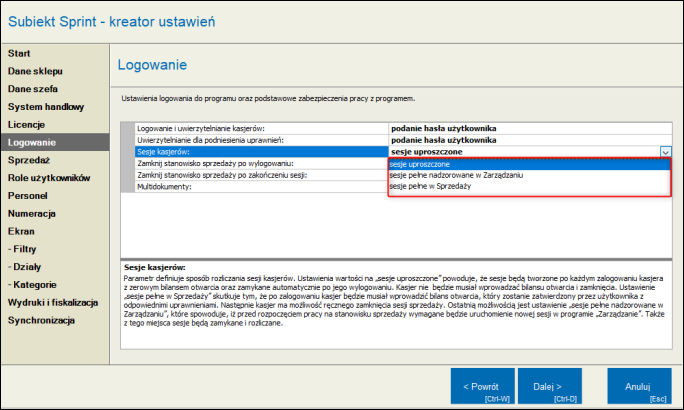Click the Powrót back button
Screen dimensions: 684x410
[x=483, y=386]
